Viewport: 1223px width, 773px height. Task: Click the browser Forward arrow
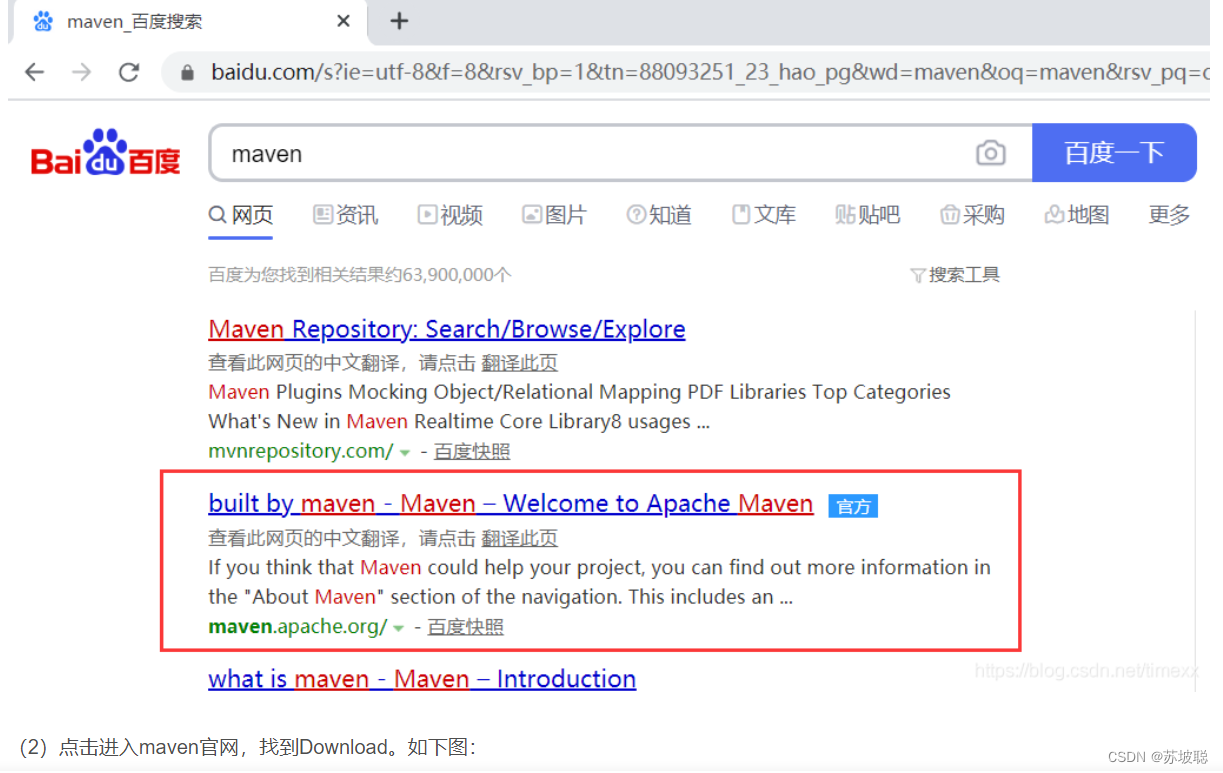[x=82, y=72]
